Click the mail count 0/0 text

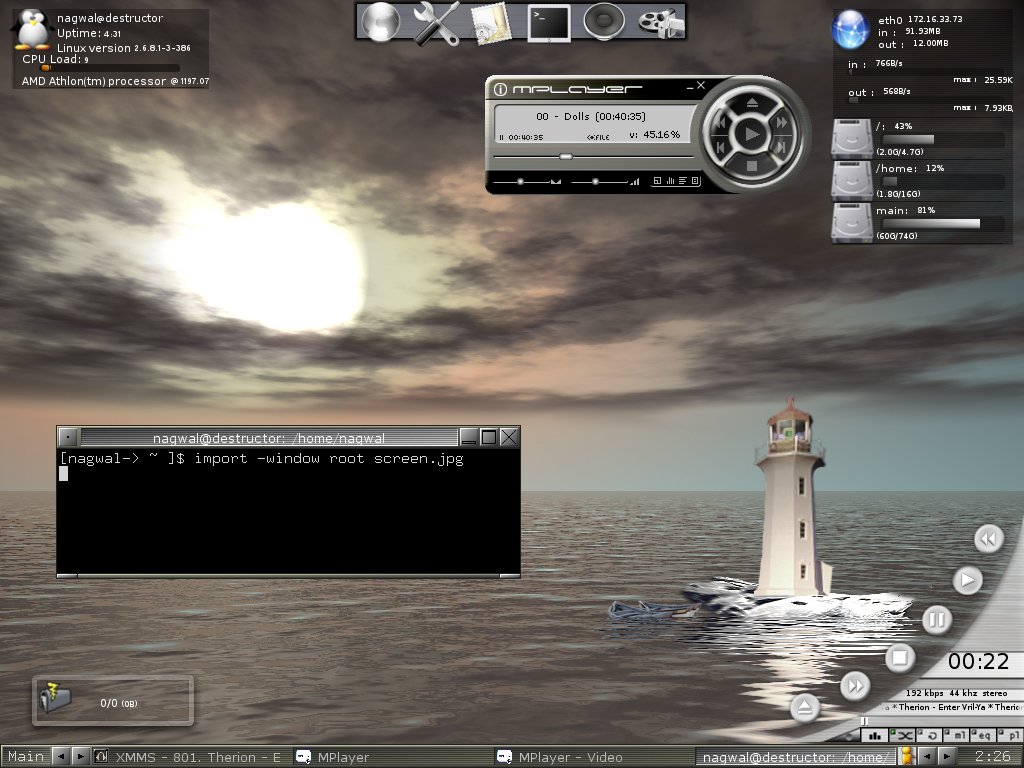pos(118,703)
